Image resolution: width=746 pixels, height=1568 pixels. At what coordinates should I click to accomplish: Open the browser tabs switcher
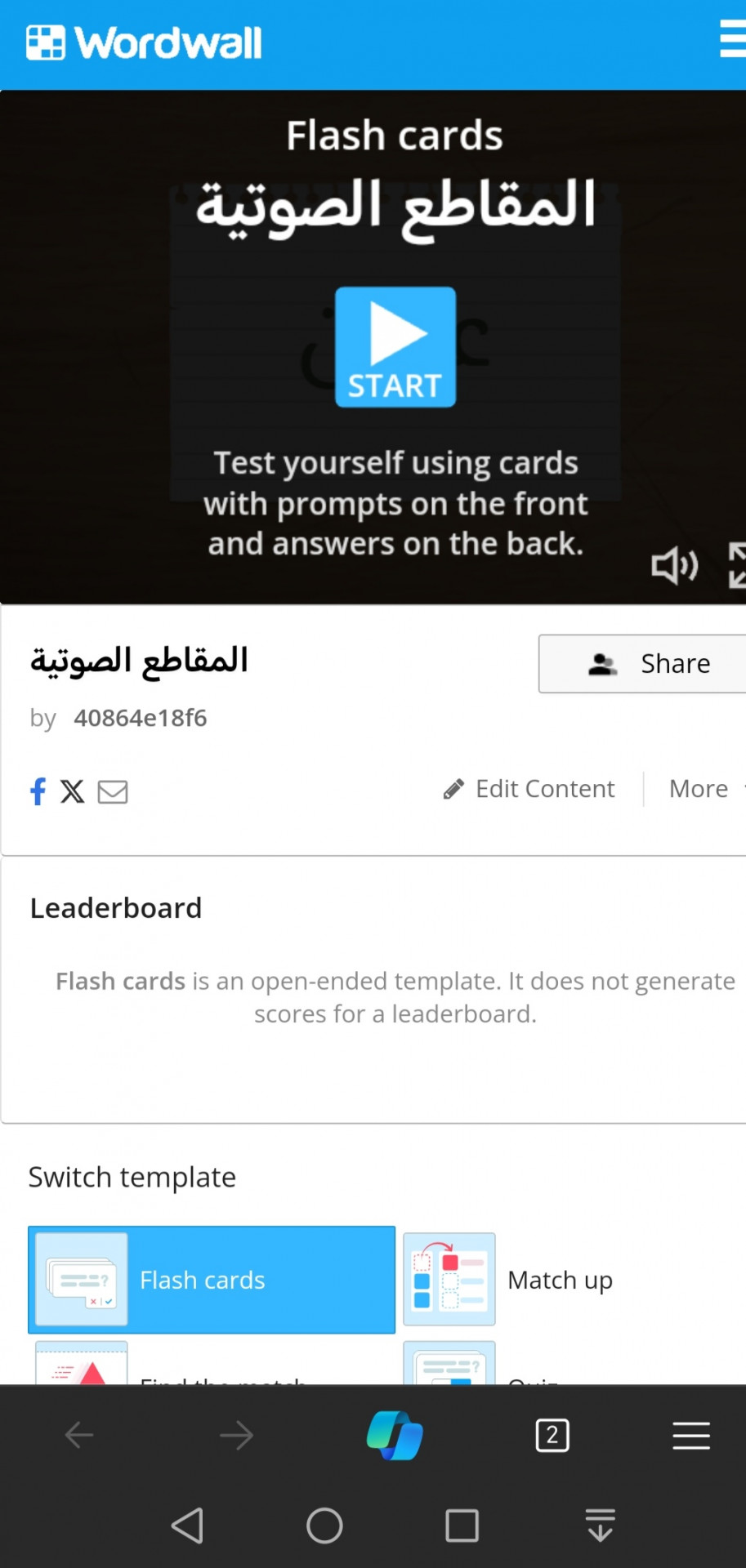pyautogui.click(x=552, y=1435)
